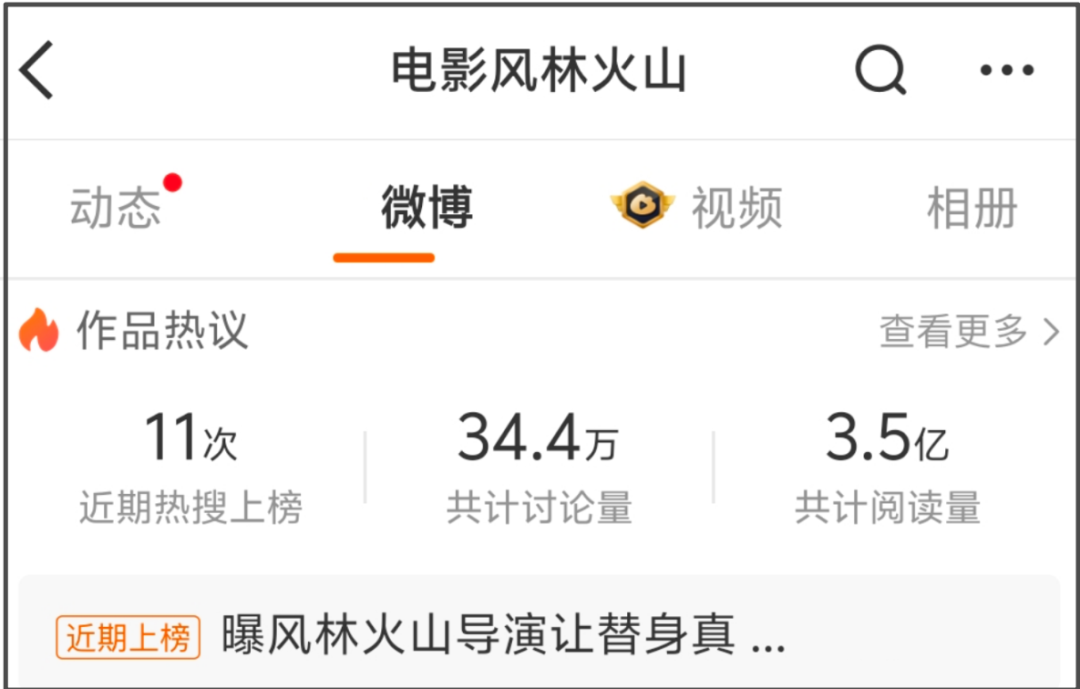Viewport: 1080px width, 689px height.
Task: Switch to the 动态 tab
Action: [x=116, y=208]
